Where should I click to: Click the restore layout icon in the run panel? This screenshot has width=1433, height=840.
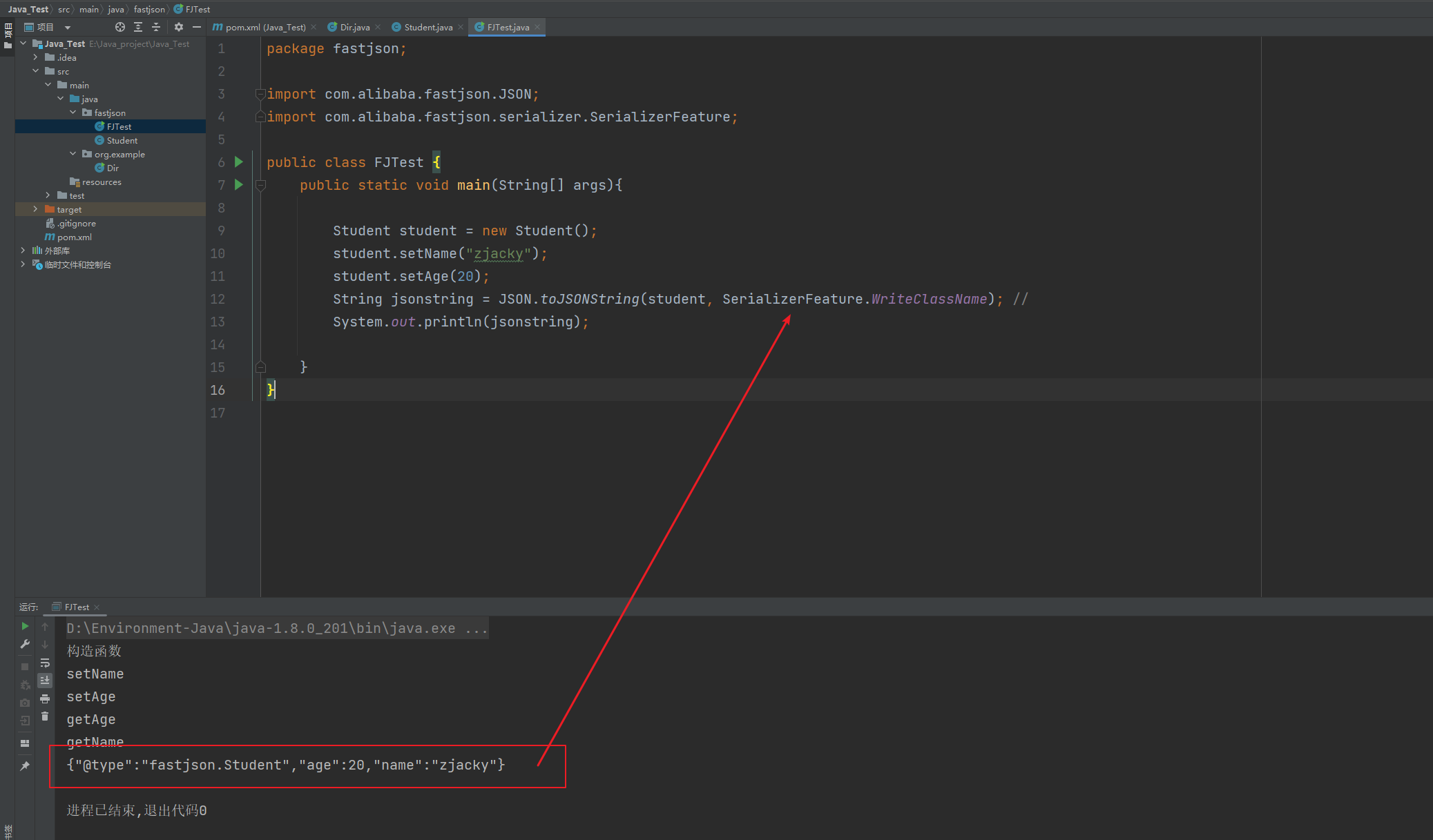click(25, 743)
